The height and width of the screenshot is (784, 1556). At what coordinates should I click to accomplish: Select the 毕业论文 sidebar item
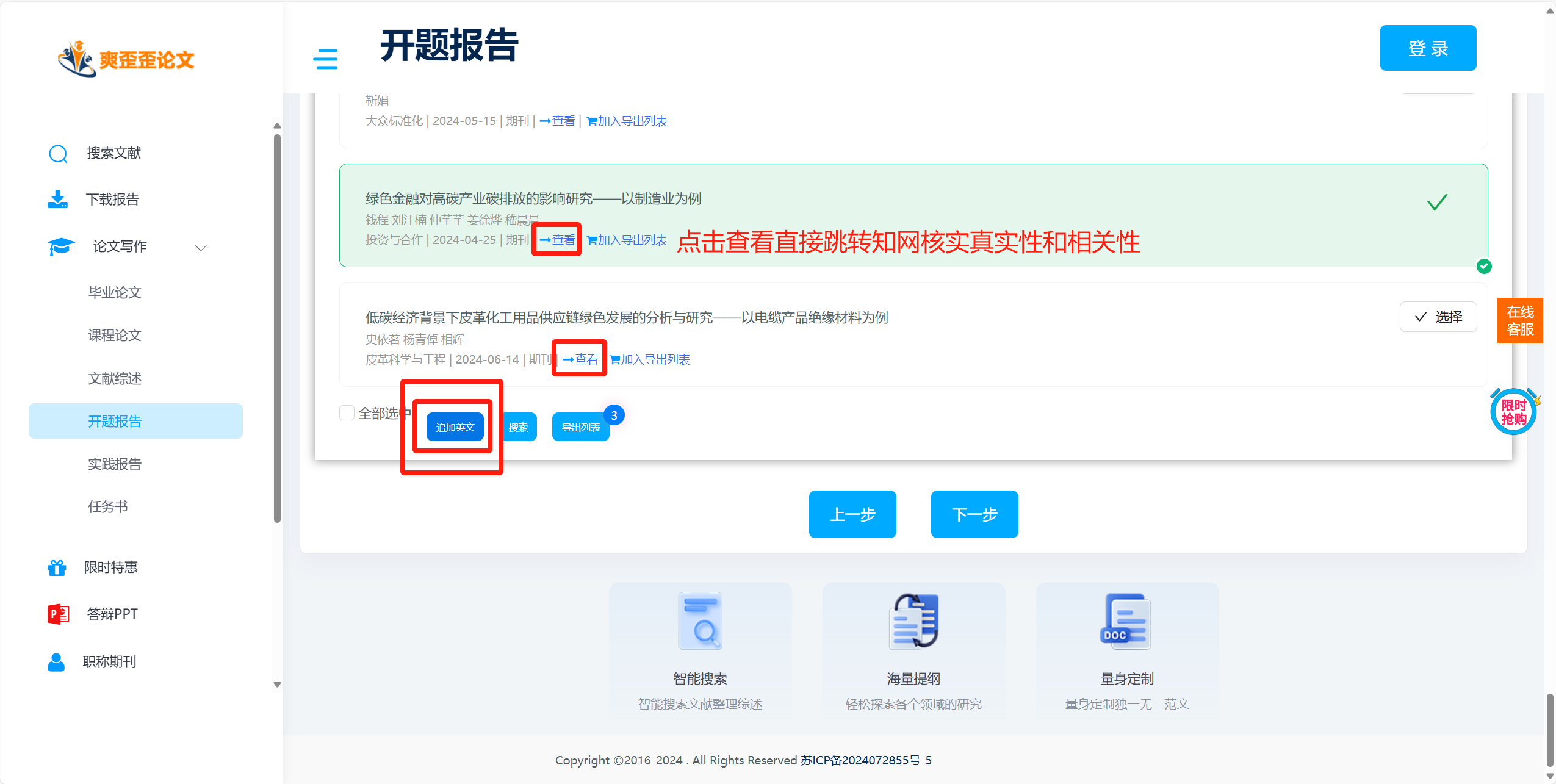(115, 292)
